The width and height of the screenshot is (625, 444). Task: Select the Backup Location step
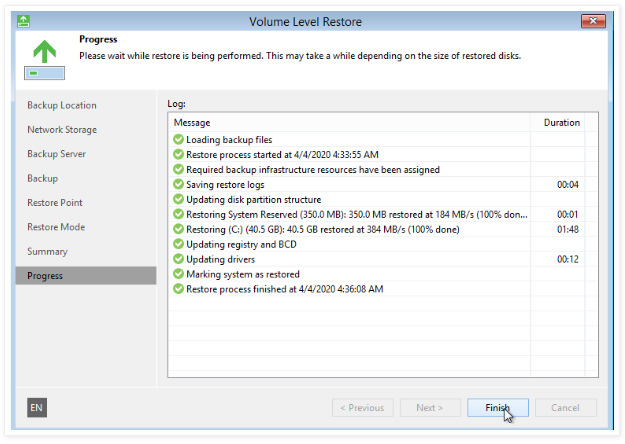tap(62, 105)
